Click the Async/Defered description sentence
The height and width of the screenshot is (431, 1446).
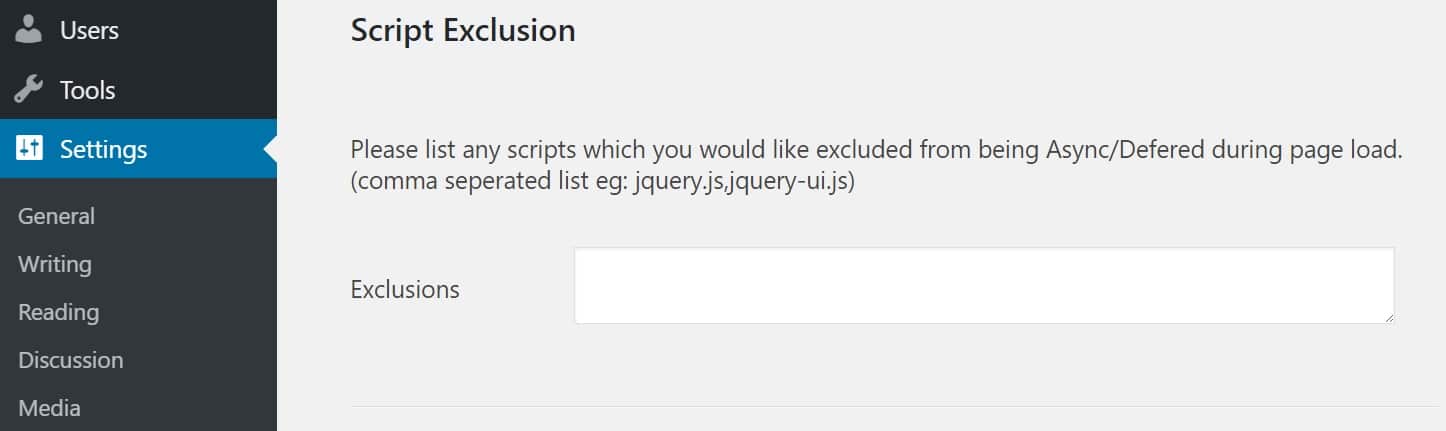tap(876, 151)
